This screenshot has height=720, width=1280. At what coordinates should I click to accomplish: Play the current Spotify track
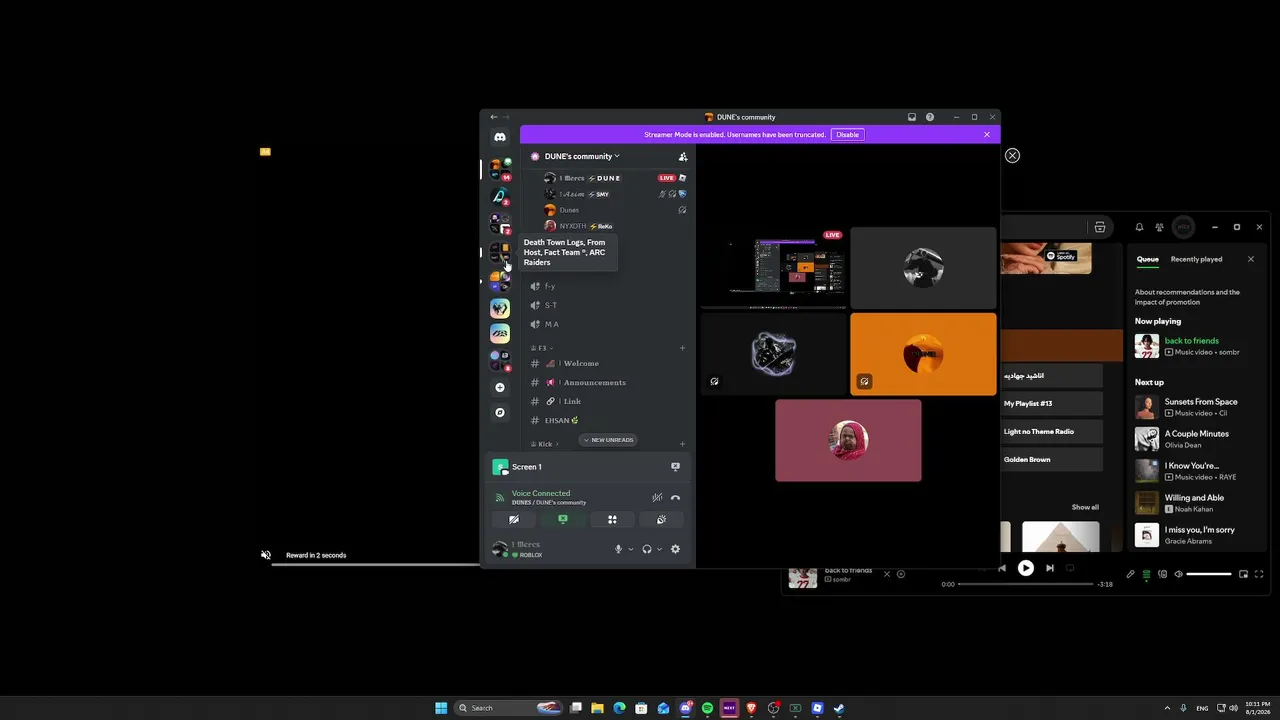pos(1025,568)
